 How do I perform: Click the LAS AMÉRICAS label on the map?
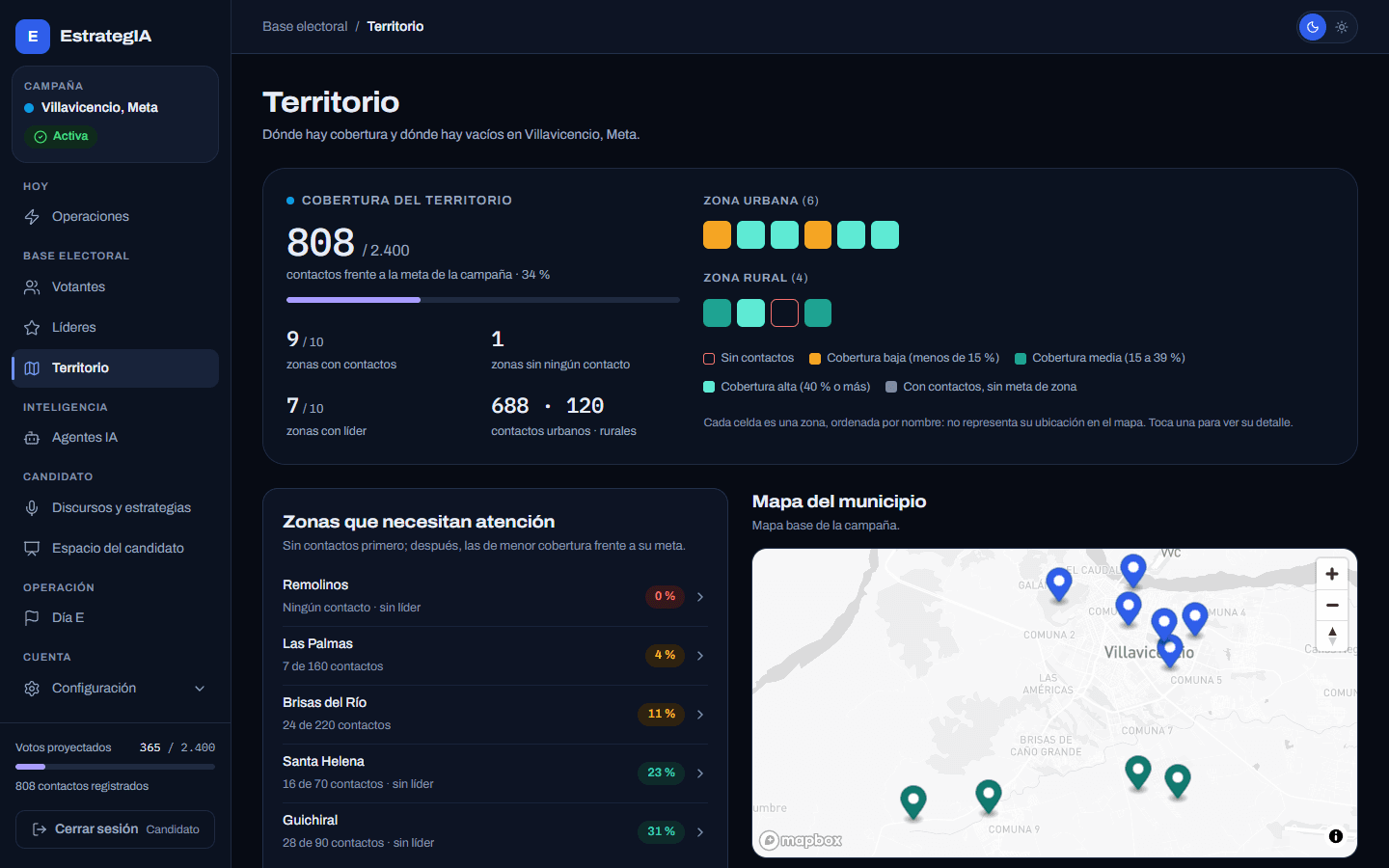coord(1049,684)
